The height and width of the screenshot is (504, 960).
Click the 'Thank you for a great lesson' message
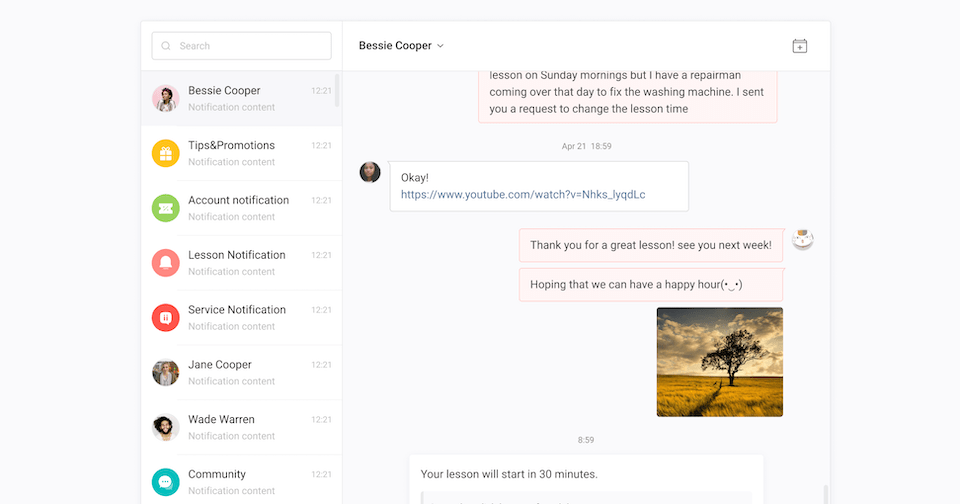click(650, 245)
